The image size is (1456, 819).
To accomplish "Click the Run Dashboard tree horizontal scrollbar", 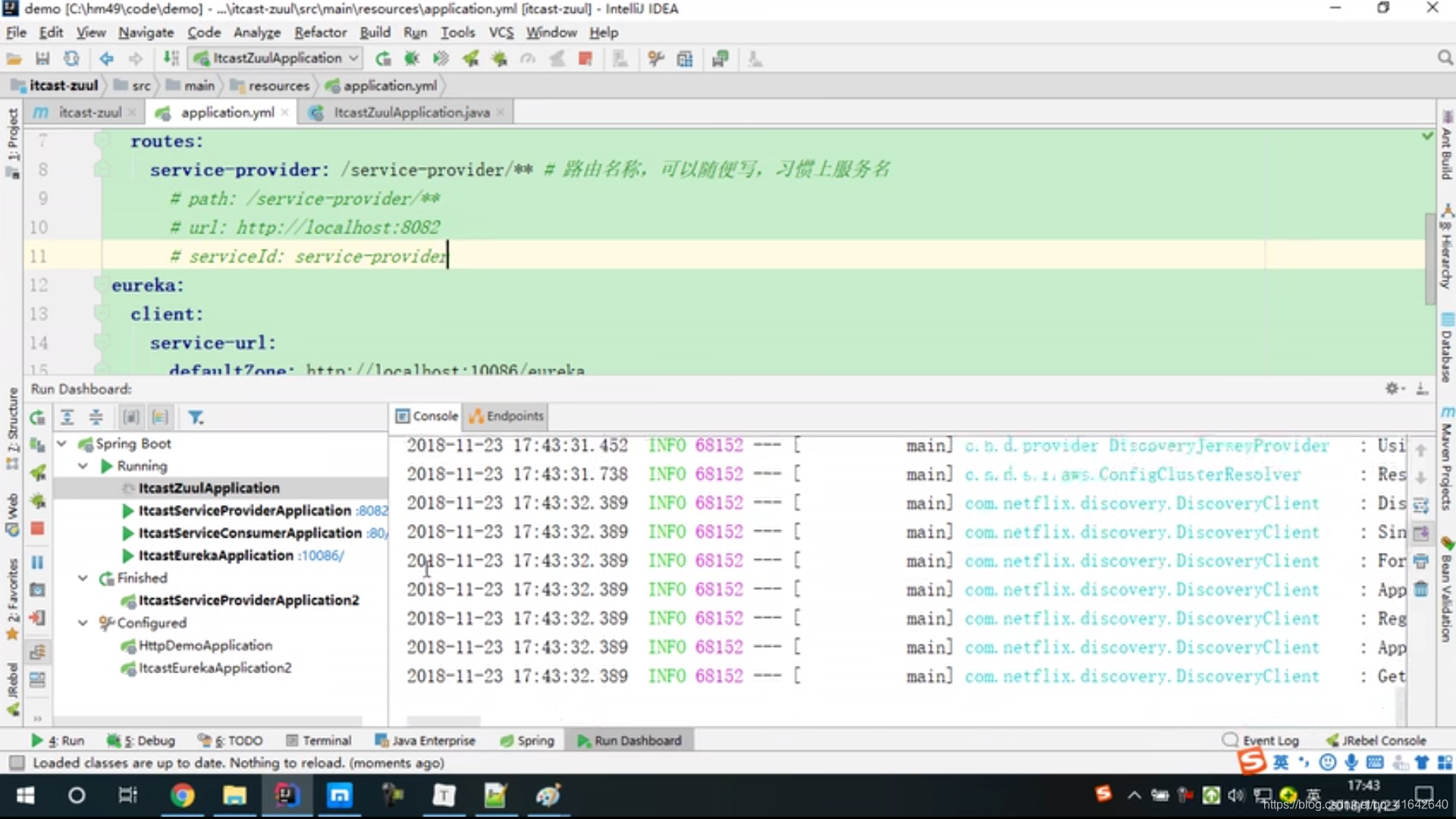I will pos(207,720).
